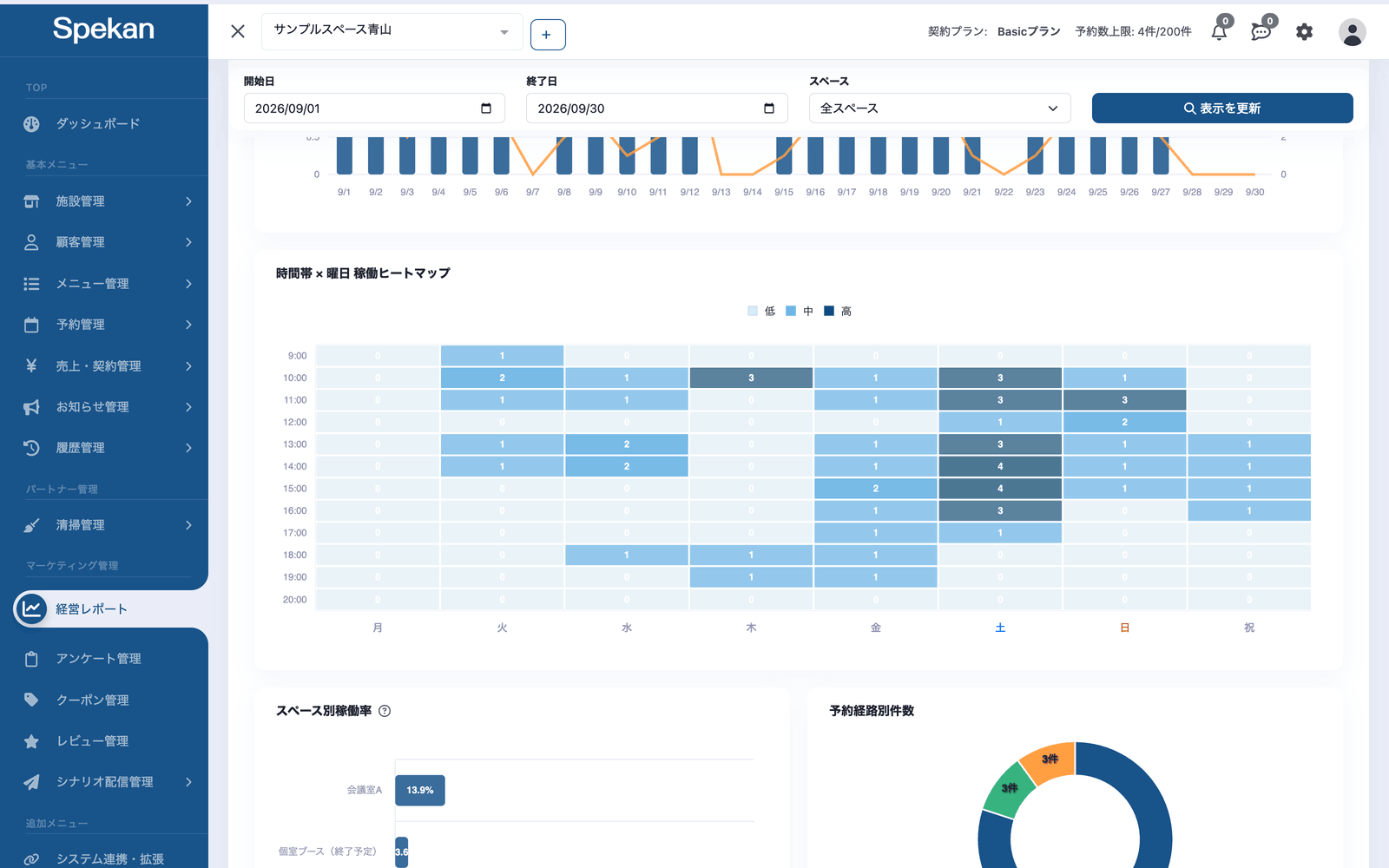Image resolution: width=1389 pixels, height=868 pixels.
Task: Click the 表示を更新 button
Action: (x=1222, y=108)
